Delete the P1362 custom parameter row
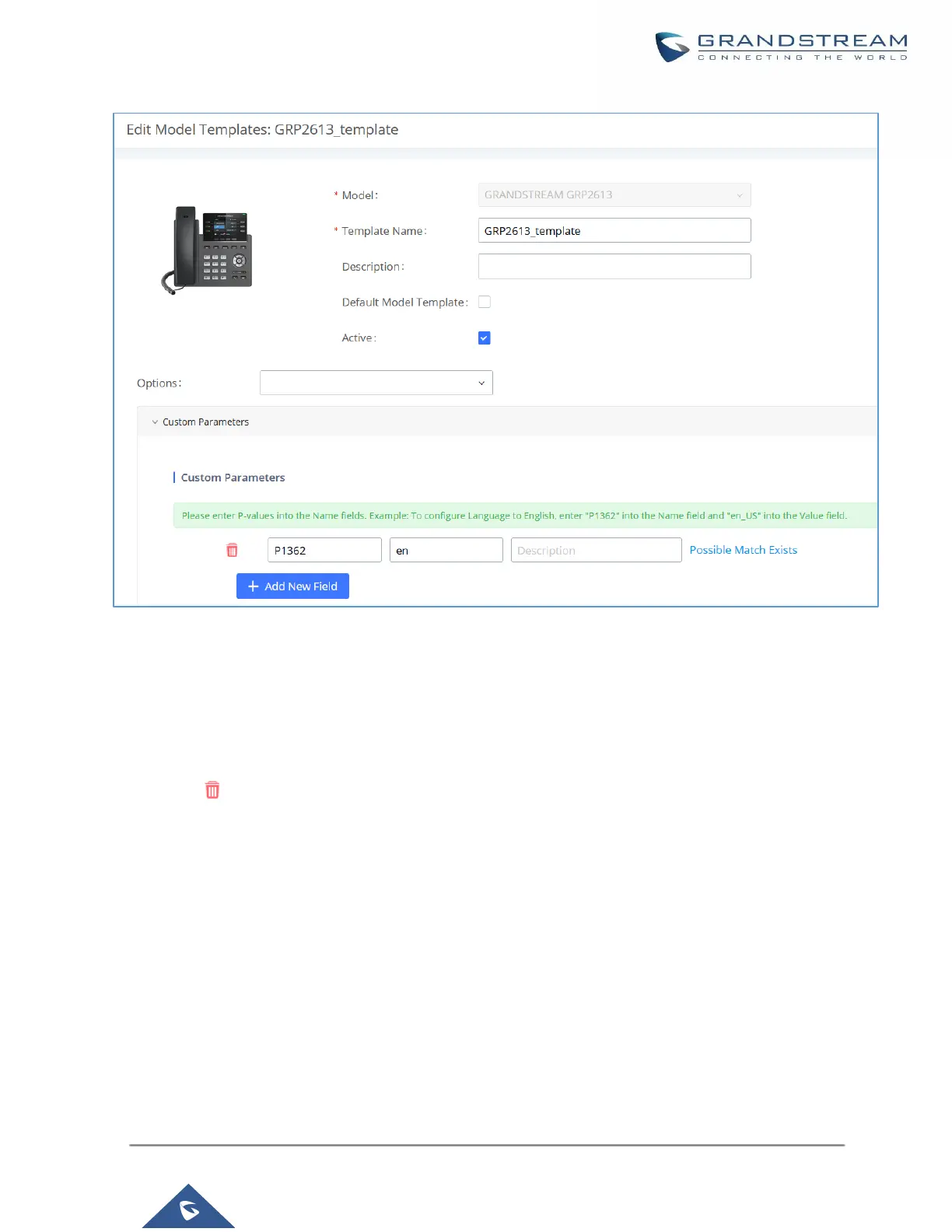This screenshot has width=952, height=1232. coord(232,550)
